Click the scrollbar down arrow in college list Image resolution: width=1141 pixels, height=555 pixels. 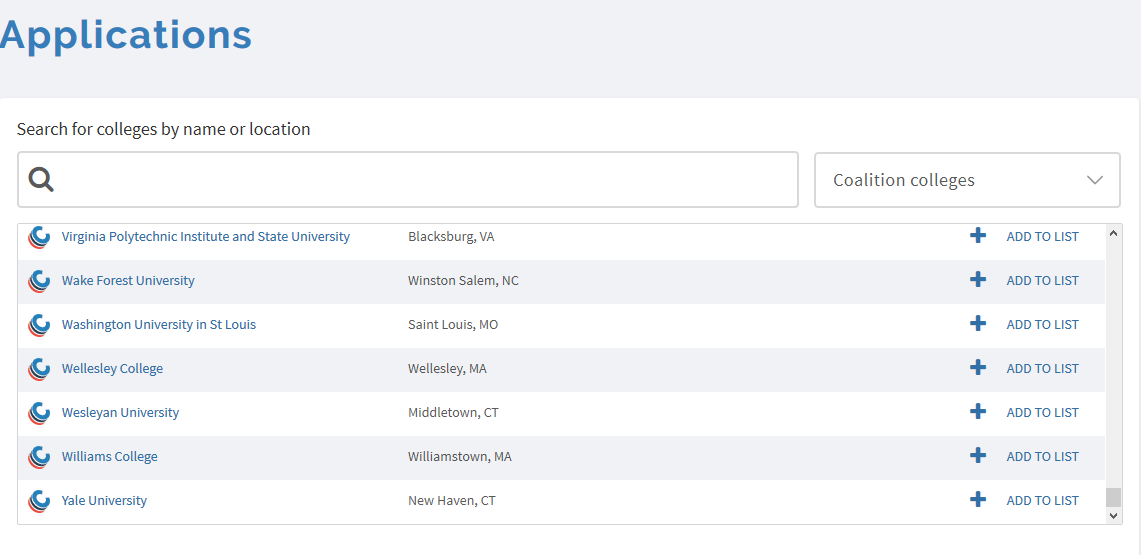(x=1113, y=515)
